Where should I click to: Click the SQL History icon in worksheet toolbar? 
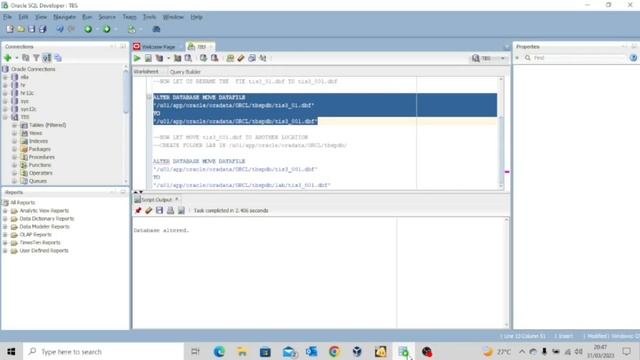(252, 58)
